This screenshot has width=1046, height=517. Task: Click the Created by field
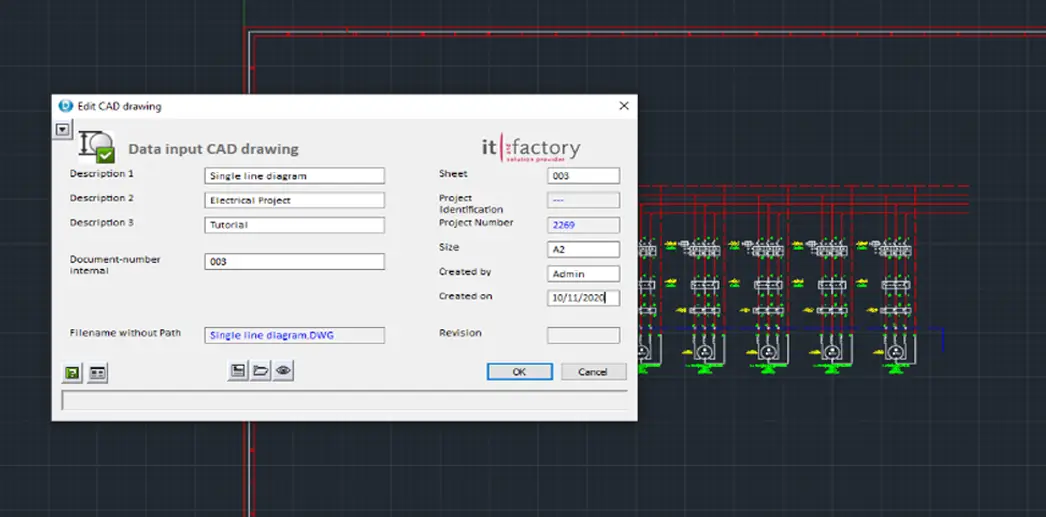coord(583,273)
